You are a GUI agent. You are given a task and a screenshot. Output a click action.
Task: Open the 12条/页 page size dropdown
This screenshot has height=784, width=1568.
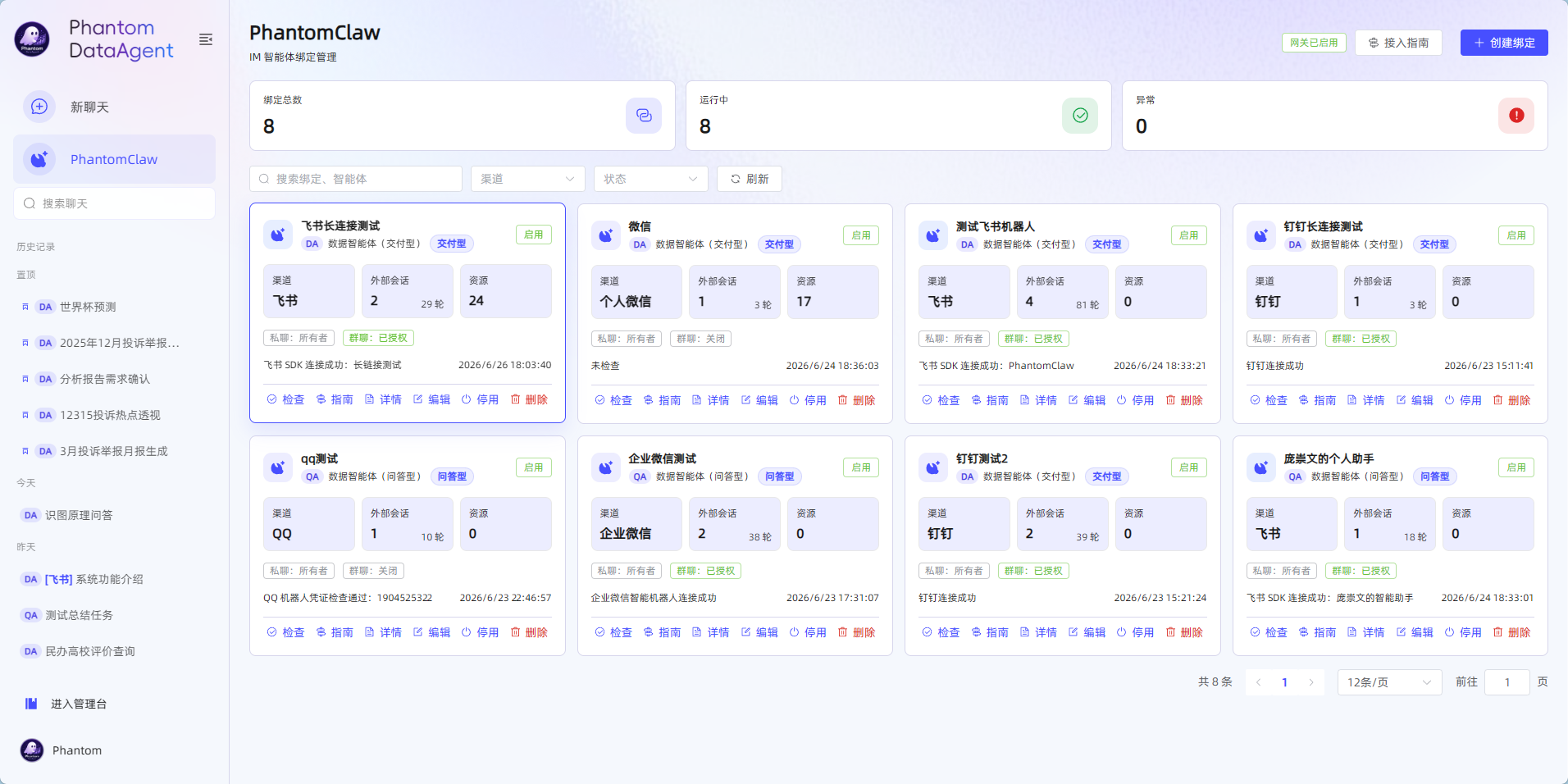tap(1389, 682)
